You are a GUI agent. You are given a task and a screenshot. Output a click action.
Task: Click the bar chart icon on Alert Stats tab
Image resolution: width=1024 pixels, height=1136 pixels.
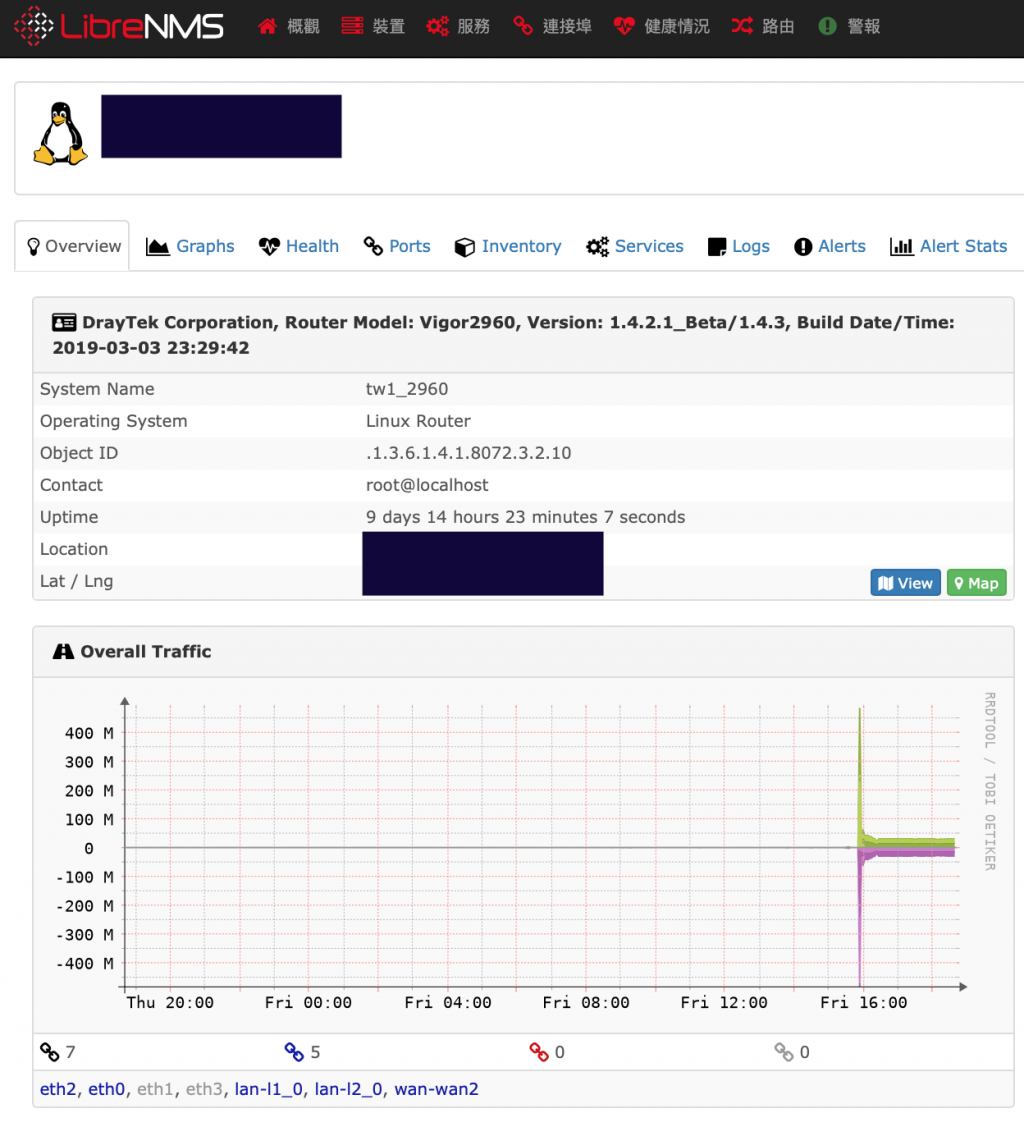[902, 246]
